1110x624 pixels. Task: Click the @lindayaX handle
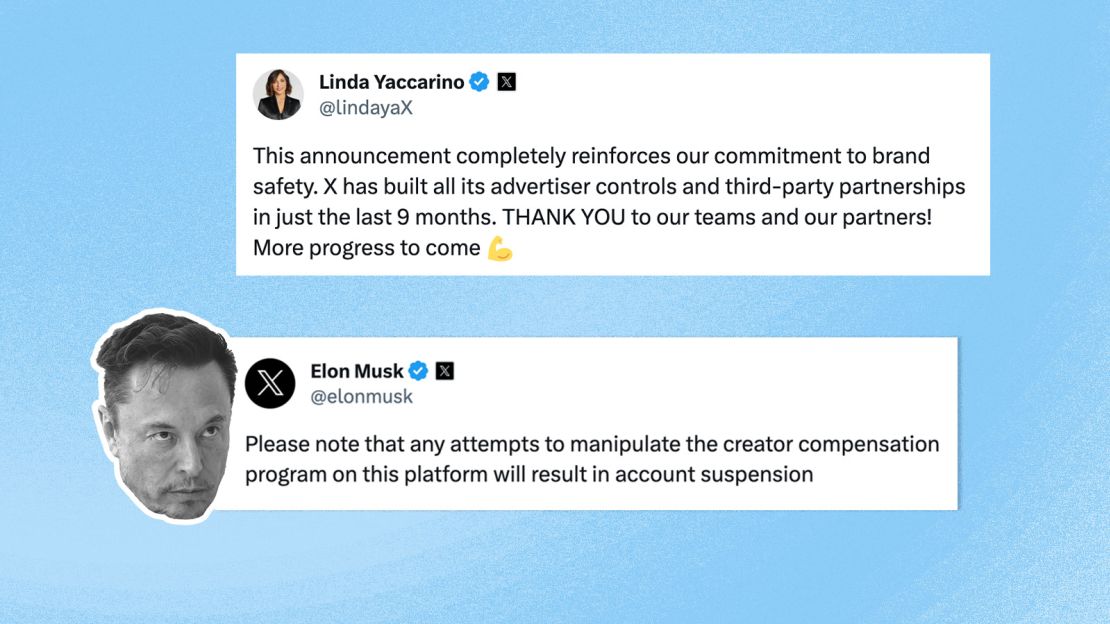pos(365,108)
